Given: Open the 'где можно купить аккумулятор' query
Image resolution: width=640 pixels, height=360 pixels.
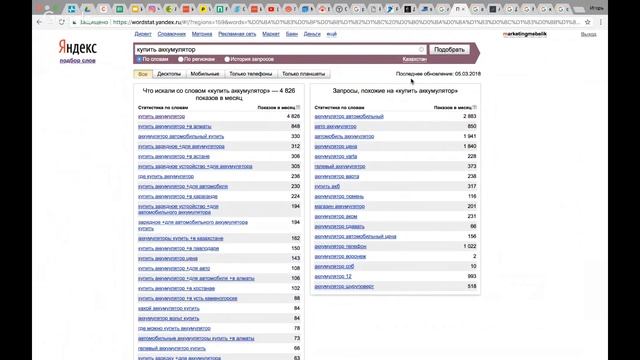Looking at the screenshot, I should [x=174, y=329].
